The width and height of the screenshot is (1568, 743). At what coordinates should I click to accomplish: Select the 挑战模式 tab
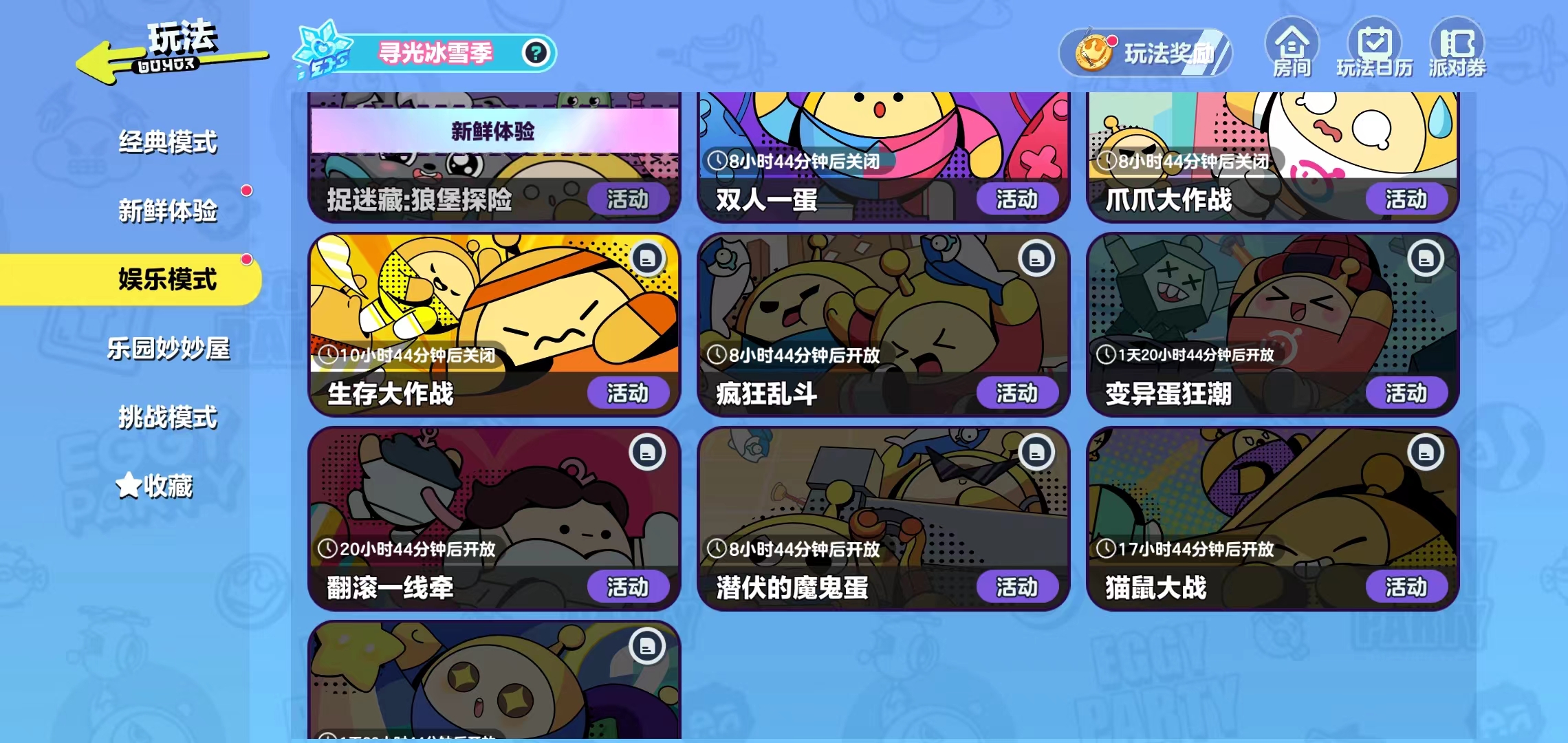point(167,417)
